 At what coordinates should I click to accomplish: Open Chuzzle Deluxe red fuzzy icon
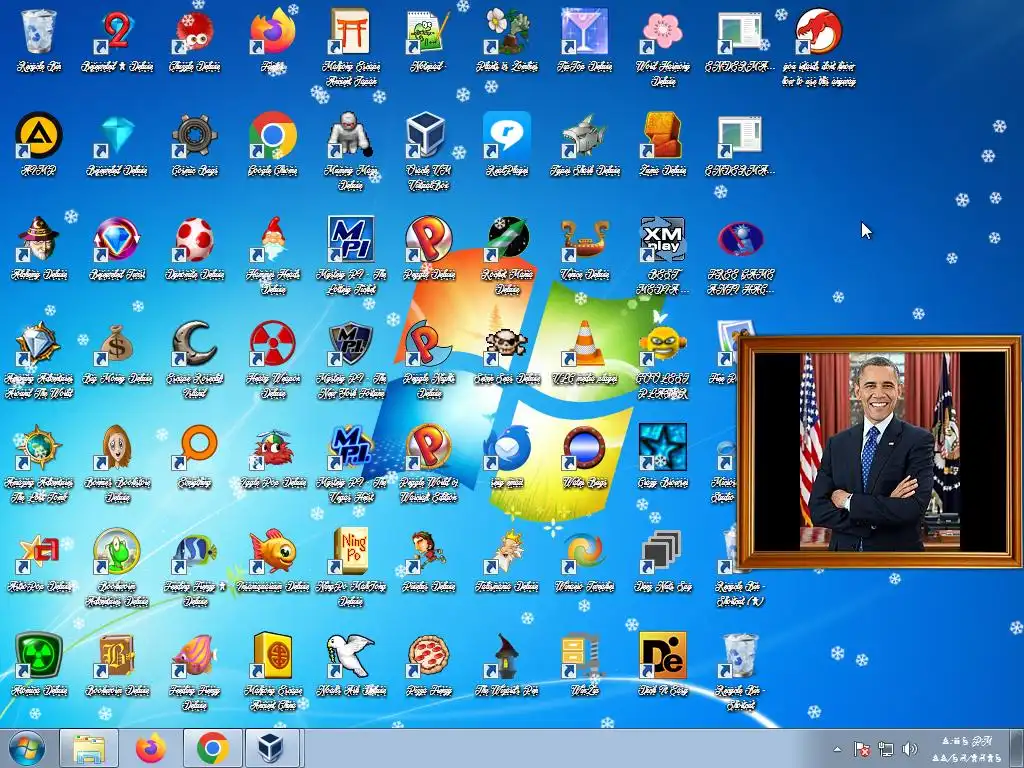pyautogui.click(x=194, y=31)
